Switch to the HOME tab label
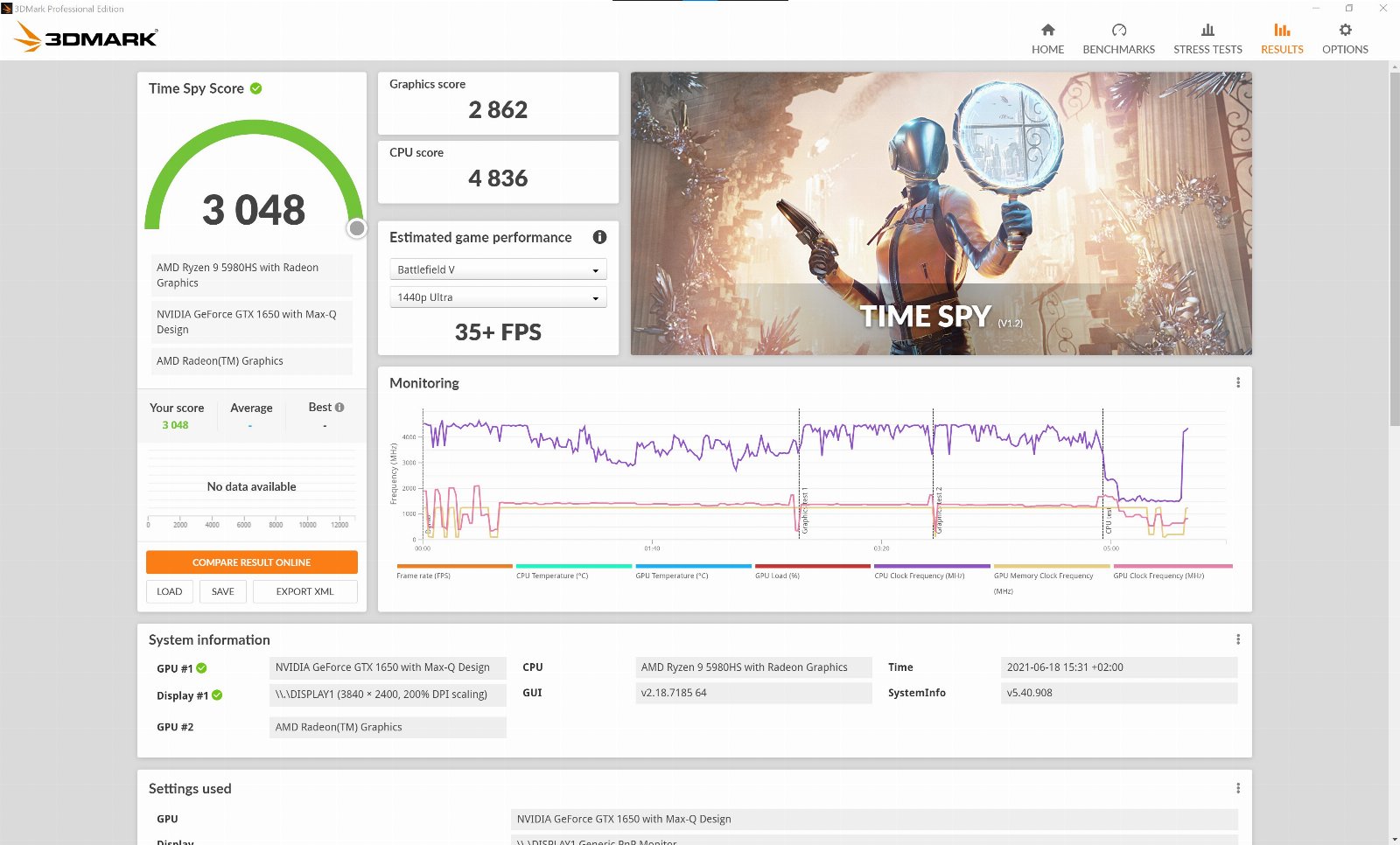Screen dimensions: 1400x845 1047,50
